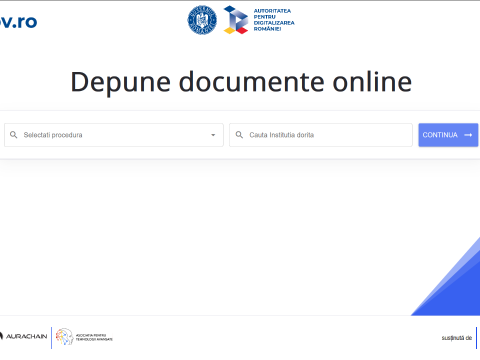Image resolution: width=480 pixels, height=360 pixels.
Task: Click the site logo ending in .ro
Action: [18, 21]
